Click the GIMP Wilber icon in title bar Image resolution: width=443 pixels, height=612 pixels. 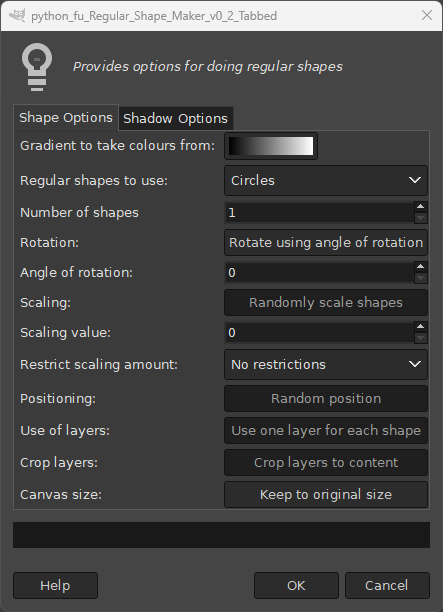tap(17, 16)
